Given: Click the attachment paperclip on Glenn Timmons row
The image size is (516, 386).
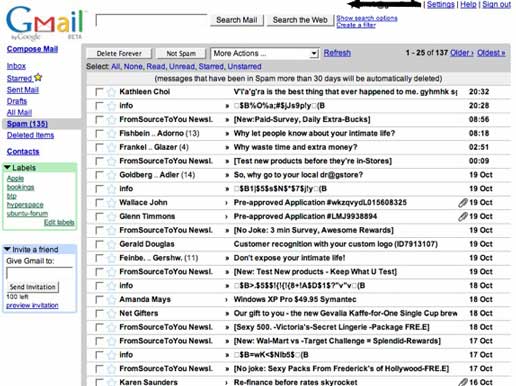Looking at the screenshot, I should (x=463, y=217).
